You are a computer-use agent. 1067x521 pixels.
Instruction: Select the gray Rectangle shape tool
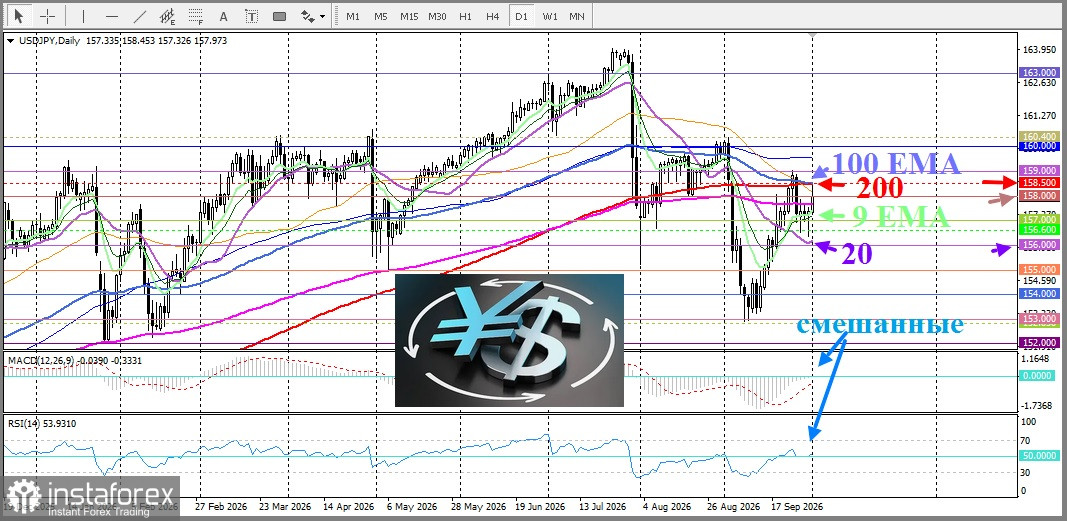[280, 16]
